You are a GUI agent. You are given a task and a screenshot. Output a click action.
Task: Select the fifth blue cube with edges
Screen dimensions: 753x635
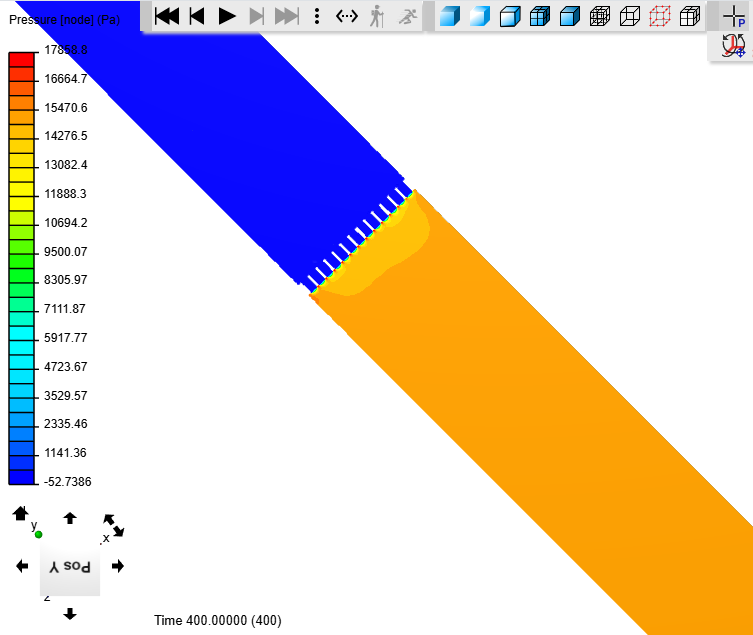[570, 16]
